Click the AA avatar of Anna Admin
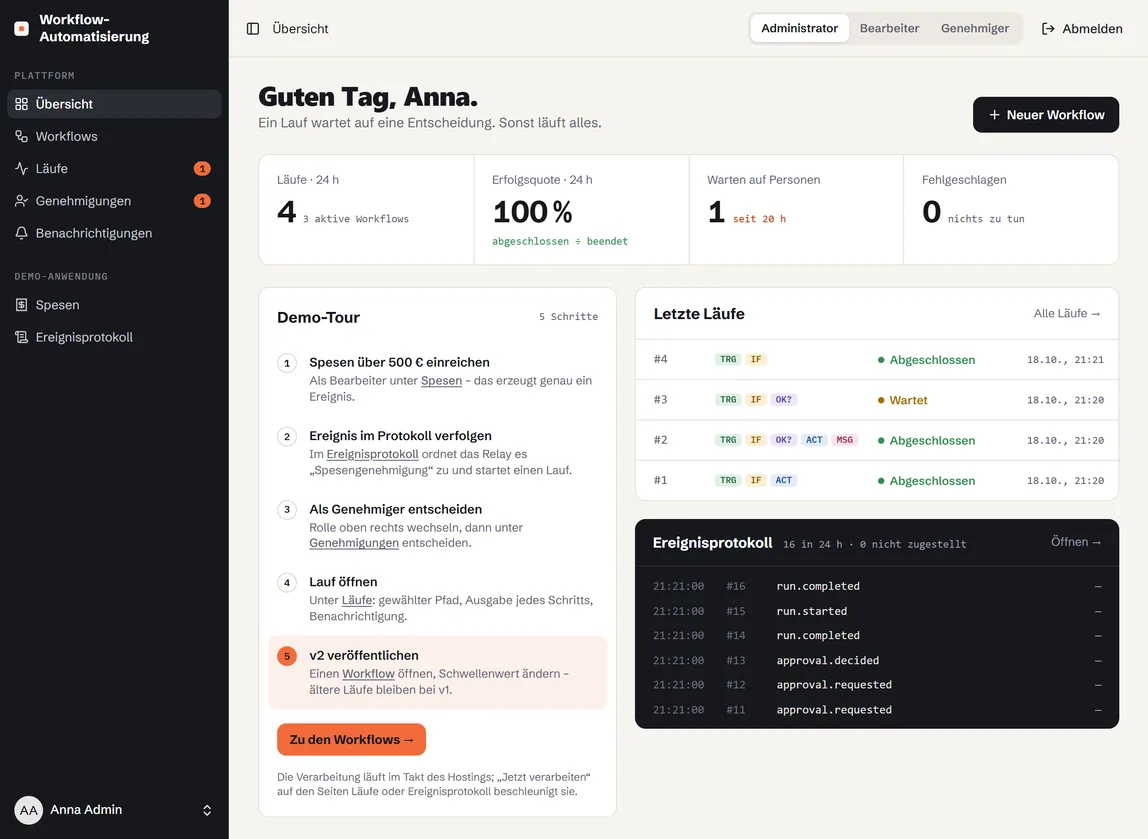The image size is (1148, 839). [x=29, y=810]
